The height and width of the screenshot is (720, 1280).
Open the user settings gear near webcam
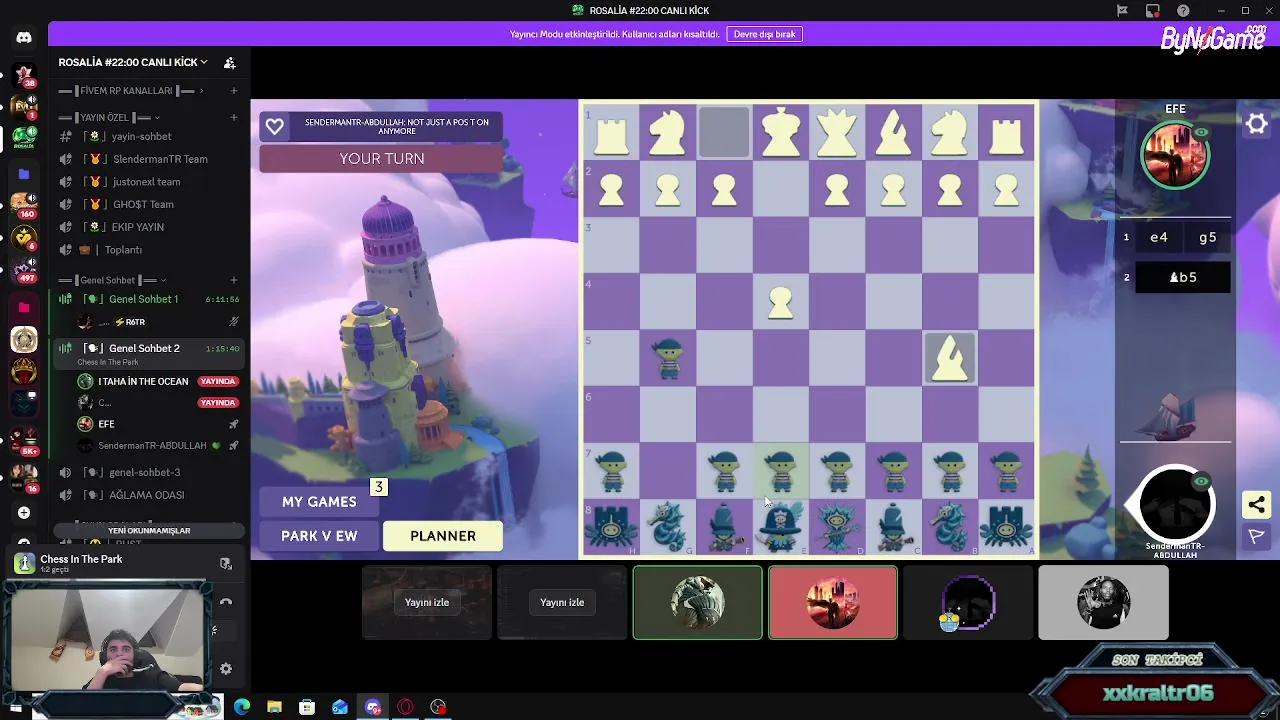click(226, 669)
